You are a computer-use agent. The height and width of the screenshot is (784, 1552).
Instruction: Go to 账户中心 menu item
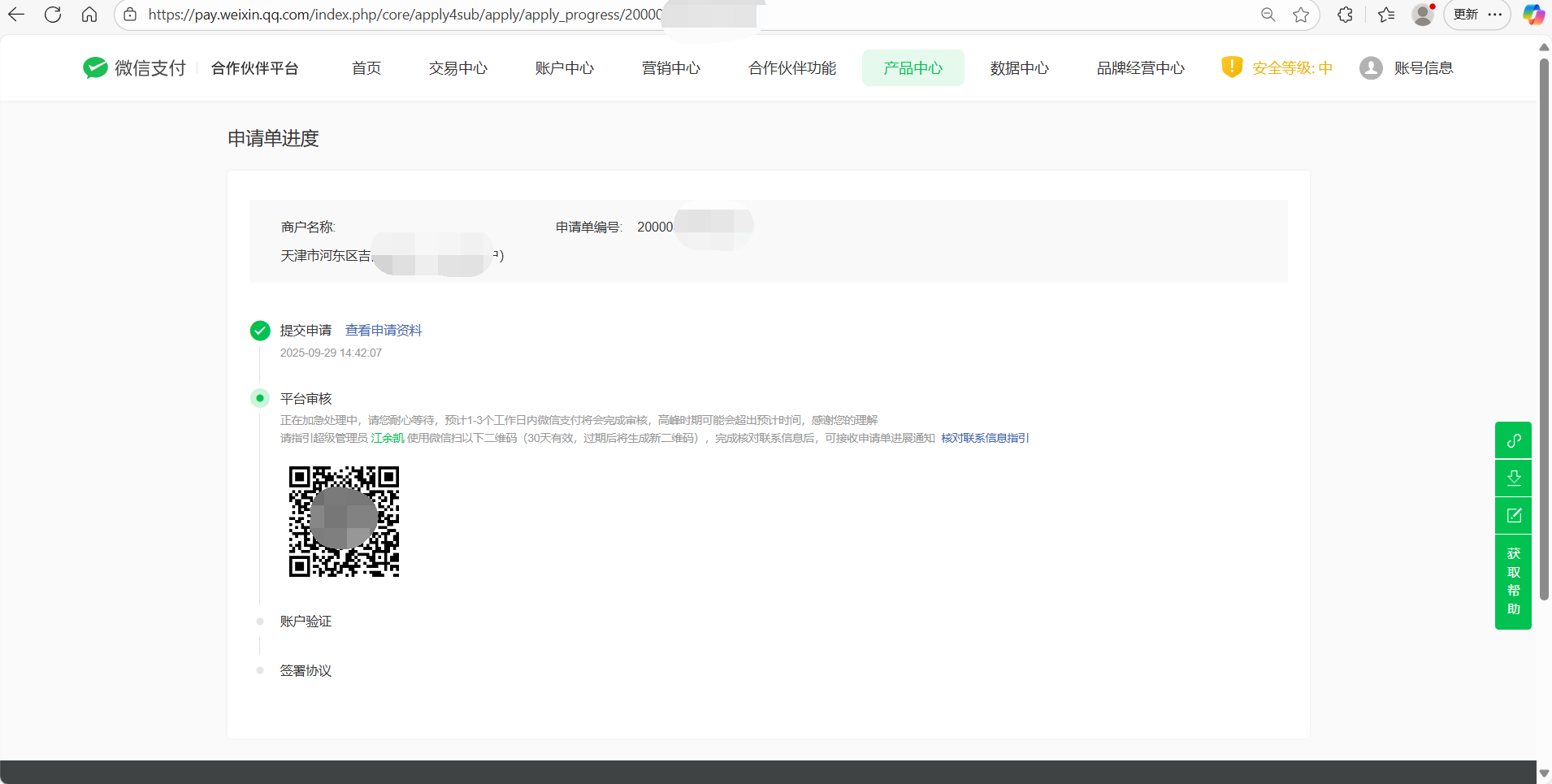tap(564, 68)
